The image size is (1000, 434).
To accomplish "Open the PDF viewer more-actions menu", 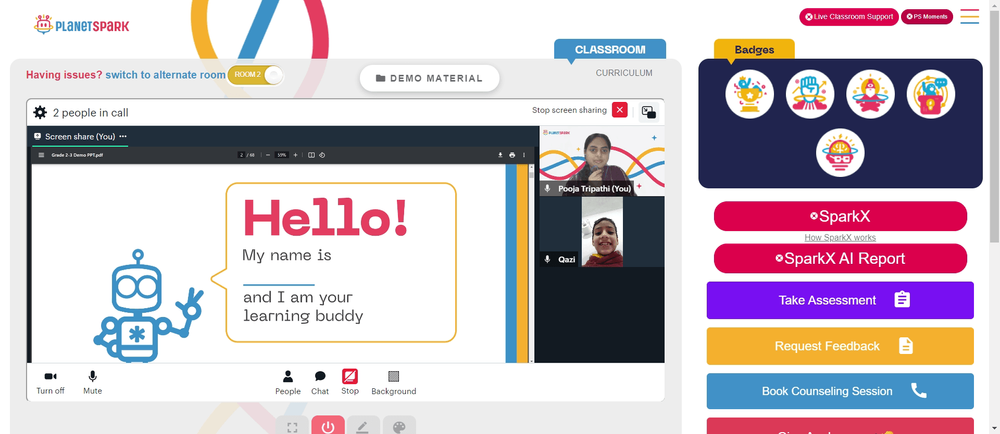I will coord(524,155).
